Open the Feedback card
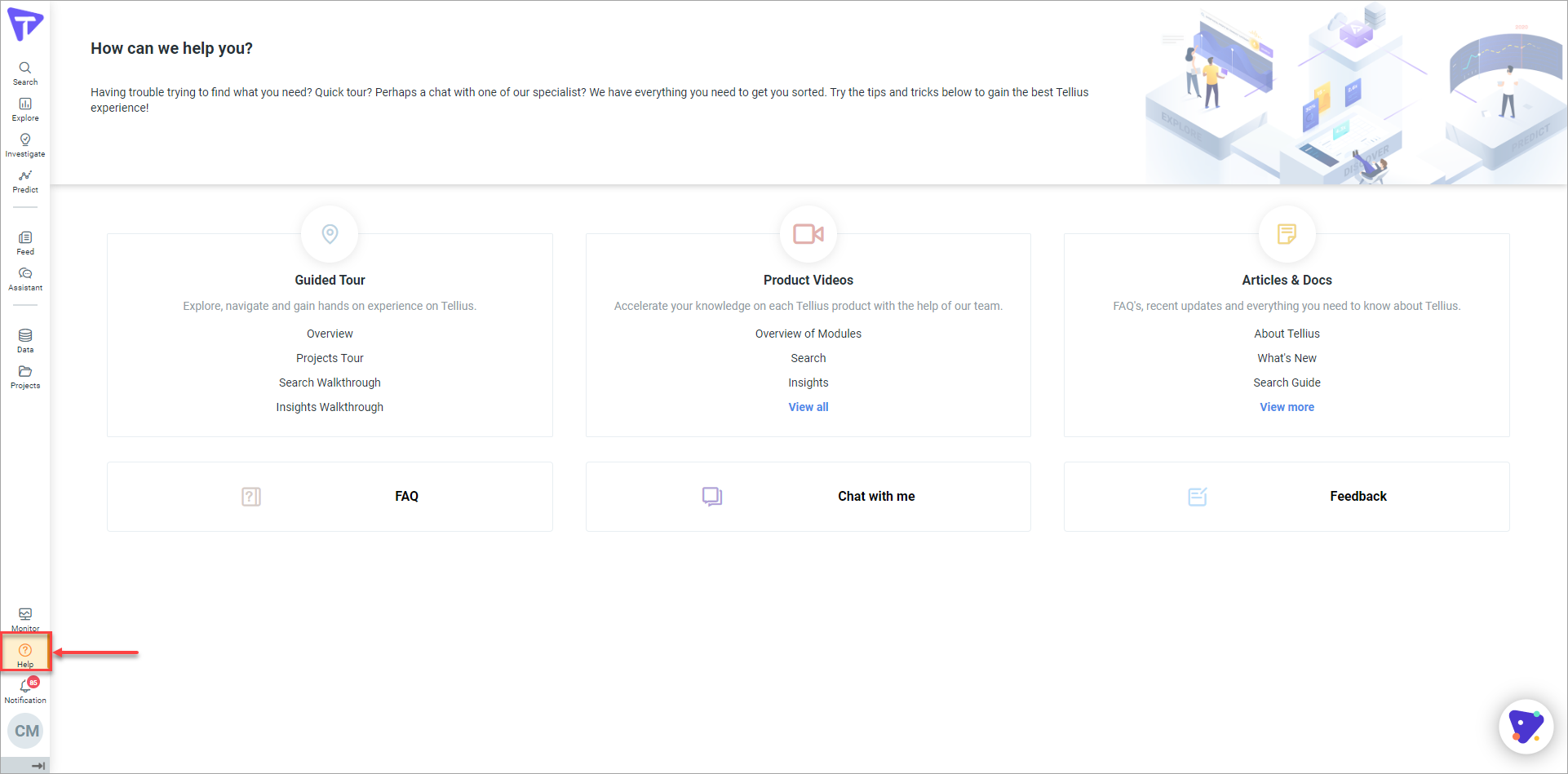Image resolution: width=1568 pixels, height=774 pixels. click(1287, 497)
